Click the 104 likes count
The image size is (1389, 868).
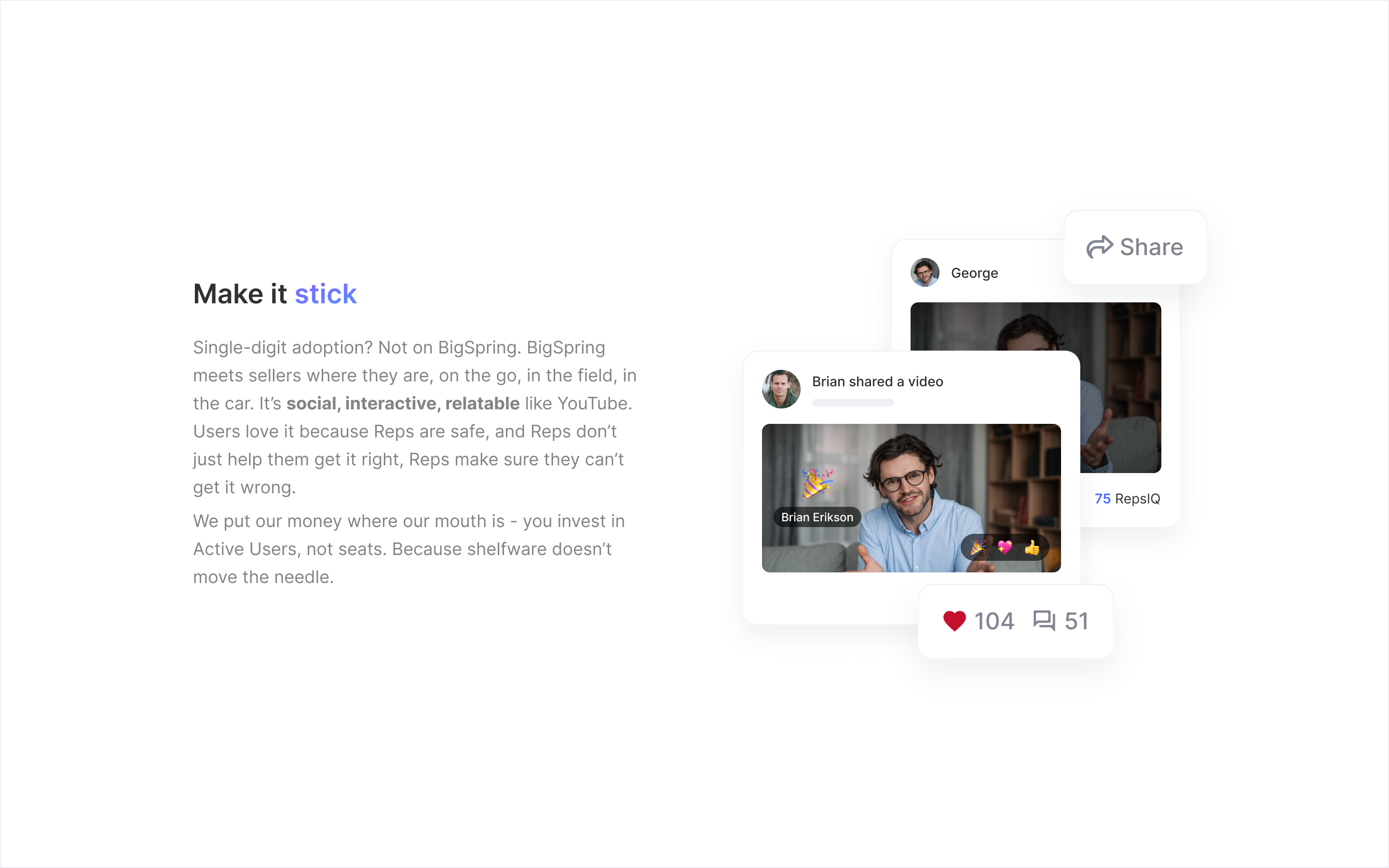[x=994, y=621]
